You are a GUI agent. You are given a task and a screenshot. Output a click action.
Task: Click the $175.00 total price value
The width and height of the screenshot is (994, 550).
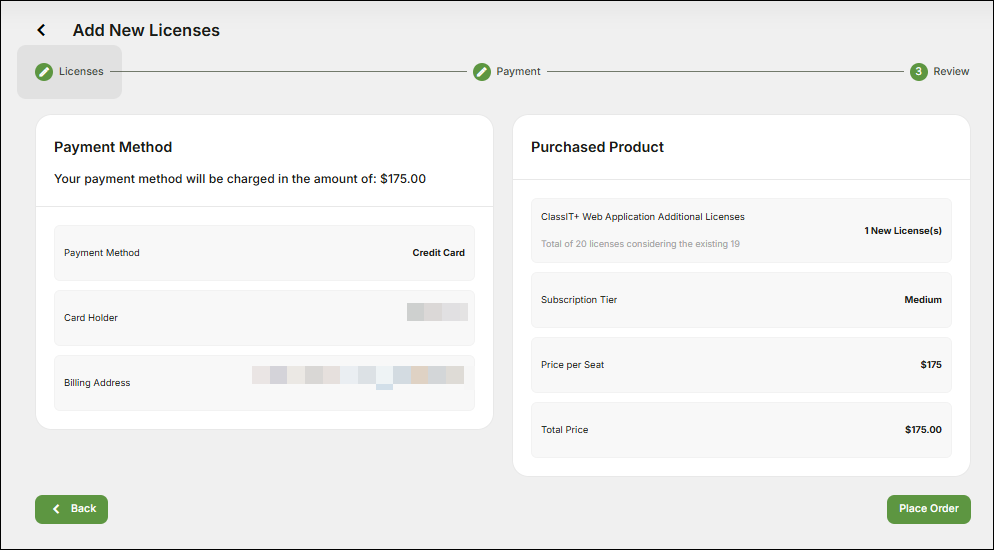click(924, 430)
